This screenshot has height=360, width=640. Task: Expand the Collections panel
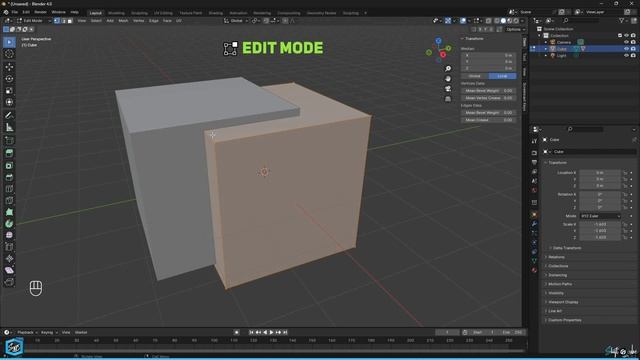pyautogui.click(x=557, y=266)
